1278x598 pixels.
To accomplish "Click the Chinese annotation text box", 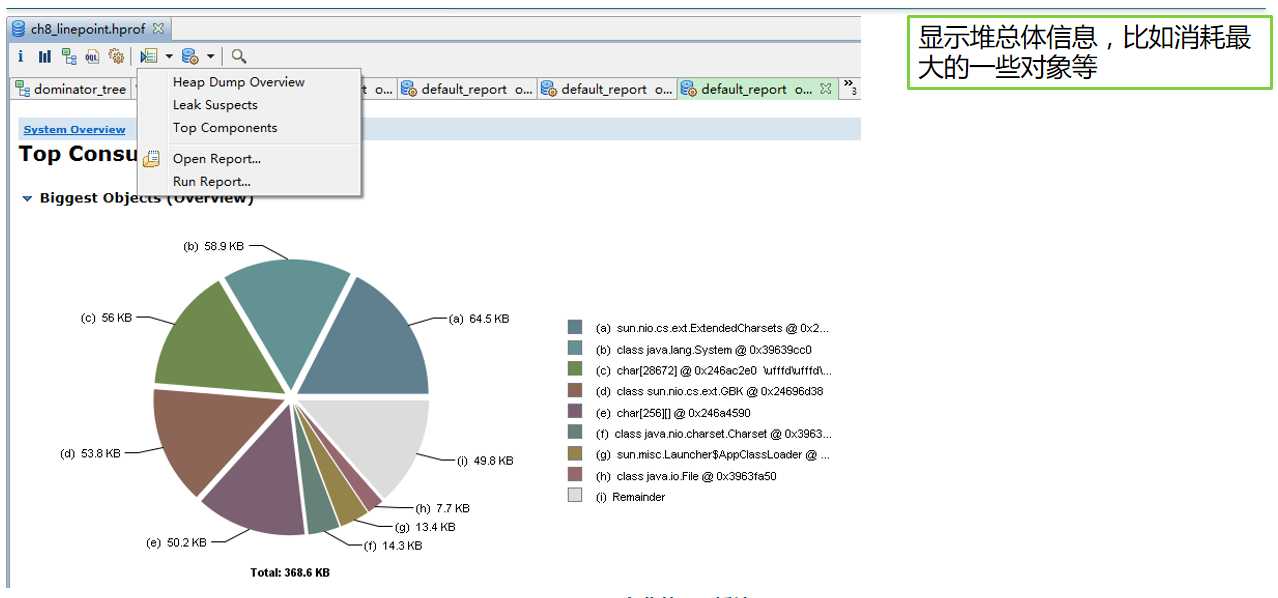I will pos(1090,53).
